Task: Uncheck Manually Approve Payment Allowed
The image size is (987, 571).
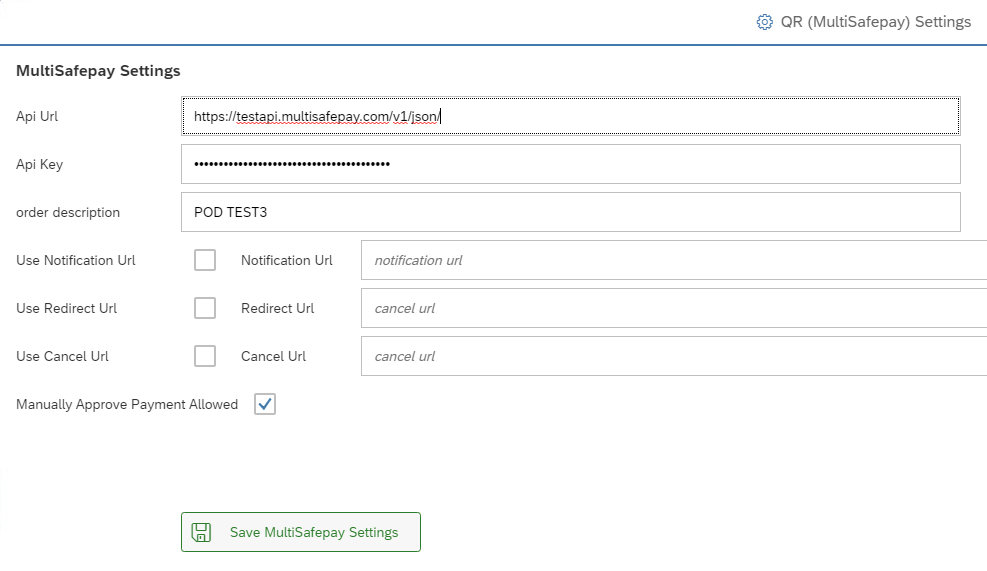Action: pyautogui.click(x=265, y=404)
